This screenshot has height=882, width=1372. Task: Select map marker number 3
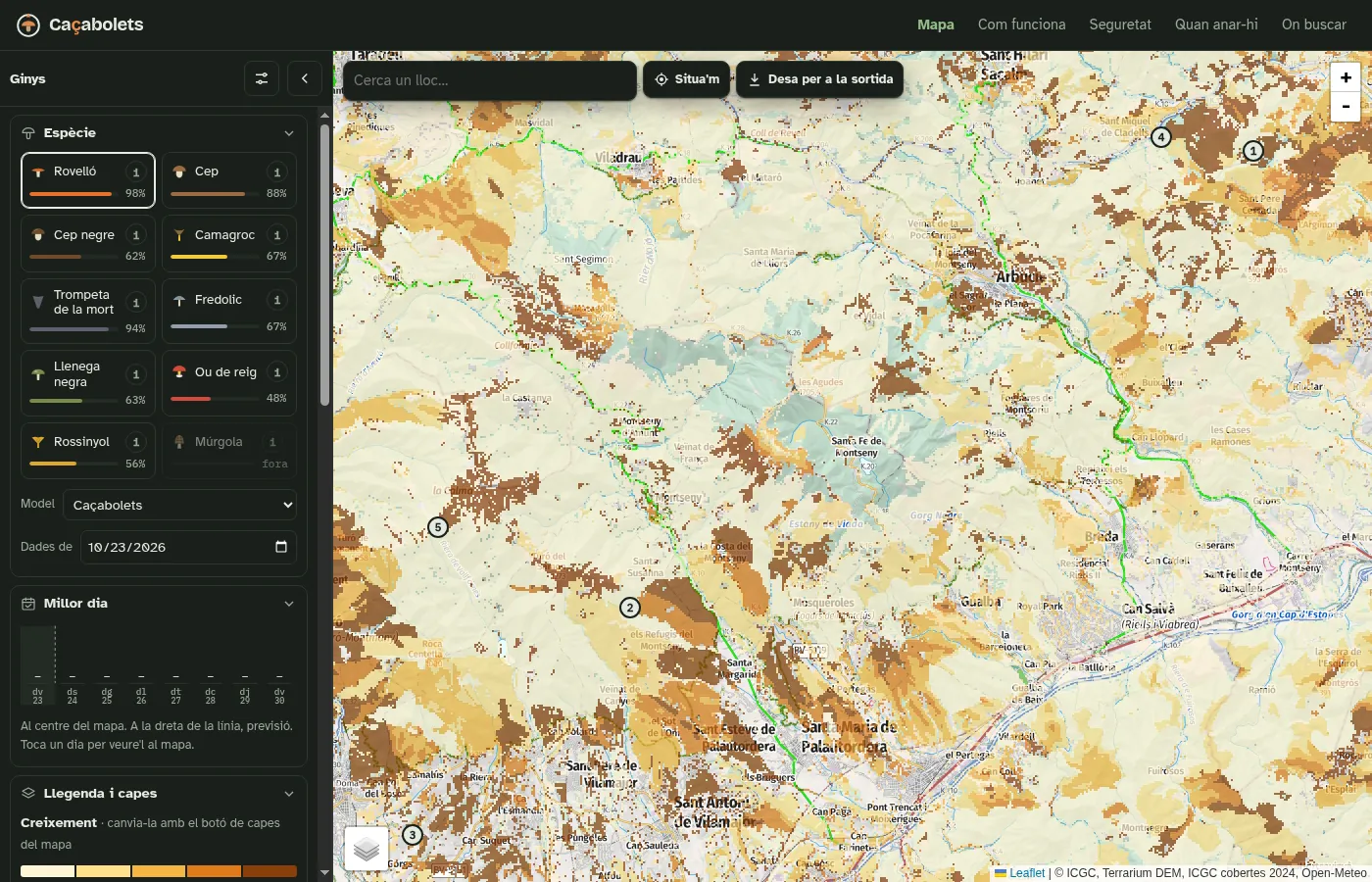click(x=413, y=835)
